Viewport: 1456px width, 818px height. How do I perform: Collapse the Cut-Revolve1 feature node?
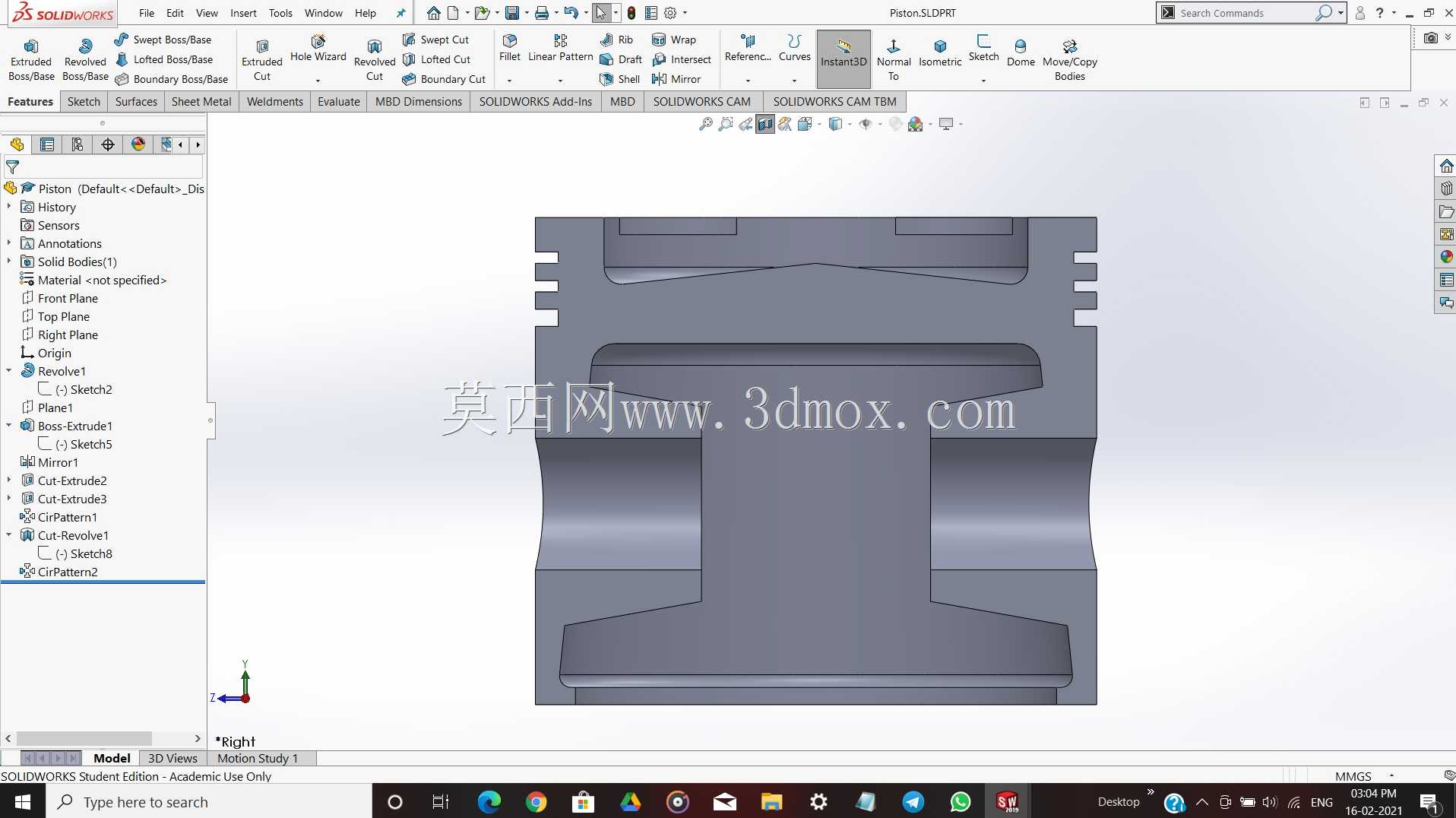(x=9, y=535)
